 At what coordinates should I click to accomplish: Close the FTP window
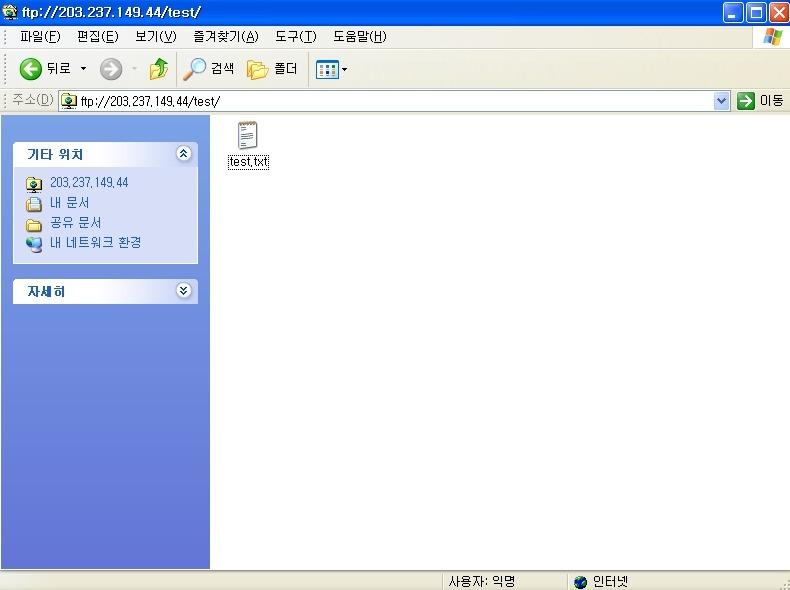779,13
